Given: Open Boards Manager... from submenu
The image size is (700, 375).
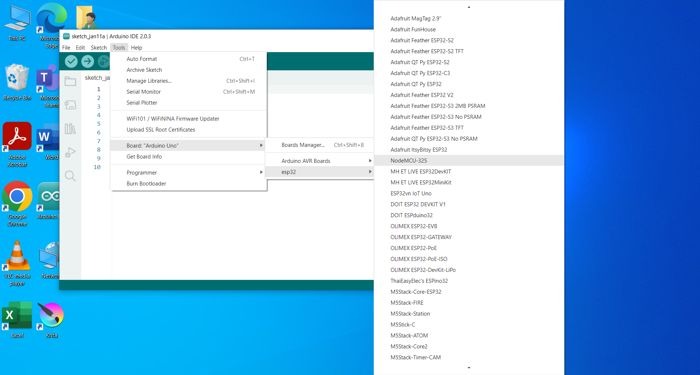Looking at the screenshot, I should point(320,145).
